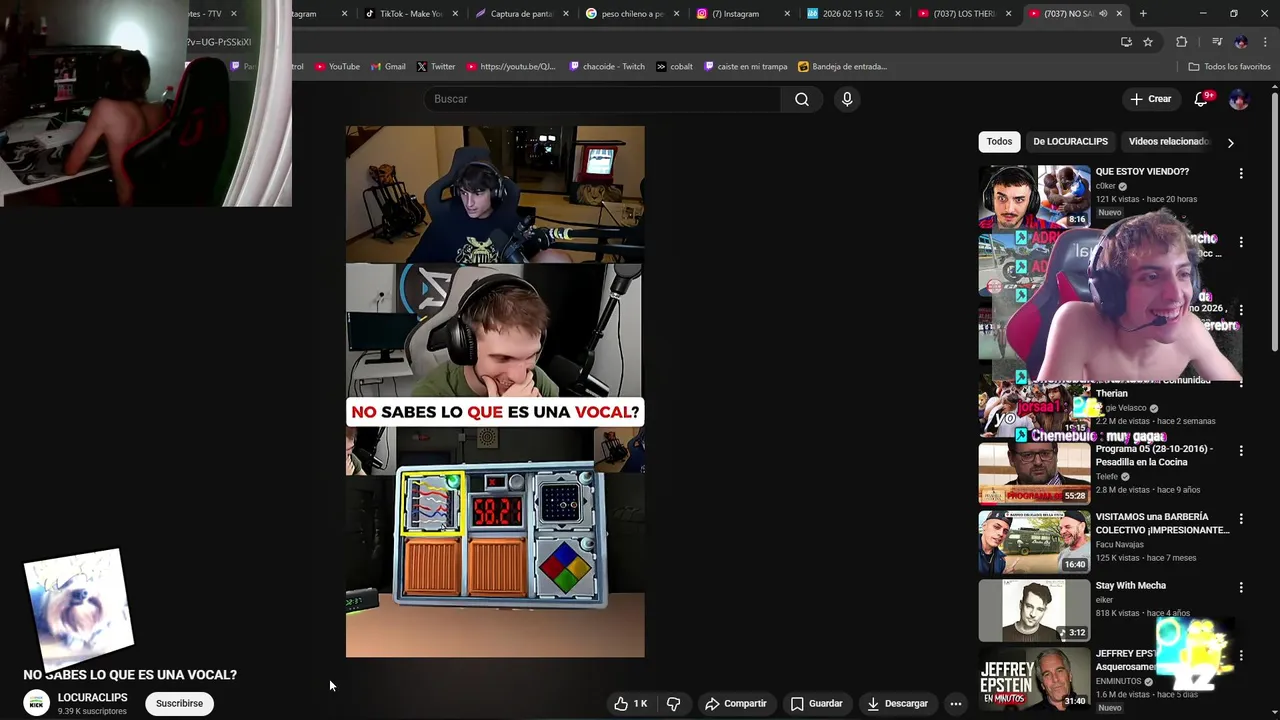Screen dimensions: 1280x720
Task: Start voice search with the microphone icon
Action: click(x=847, y=99)
